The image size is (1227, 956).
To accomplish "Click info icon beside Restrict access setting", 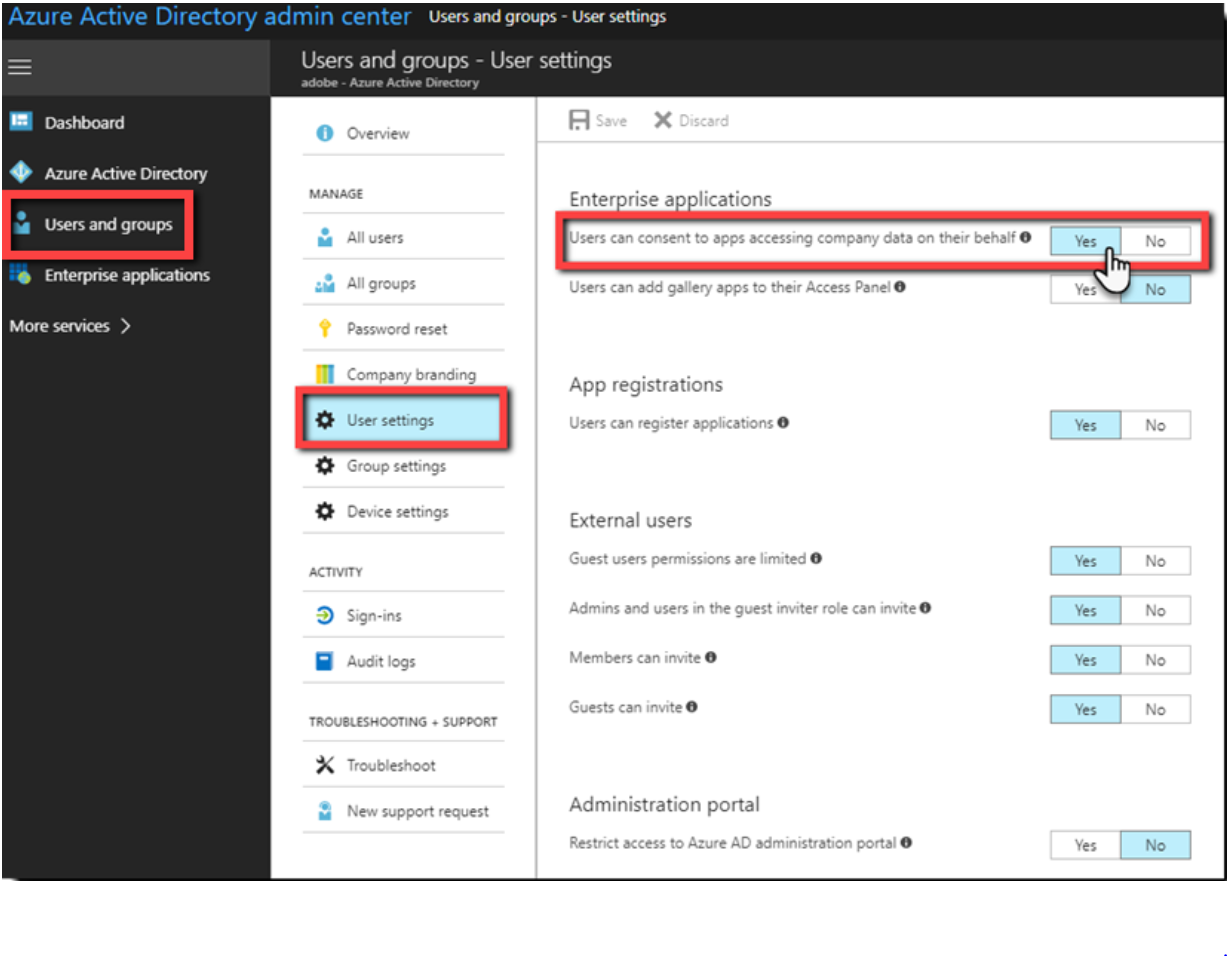I will 906,843.
